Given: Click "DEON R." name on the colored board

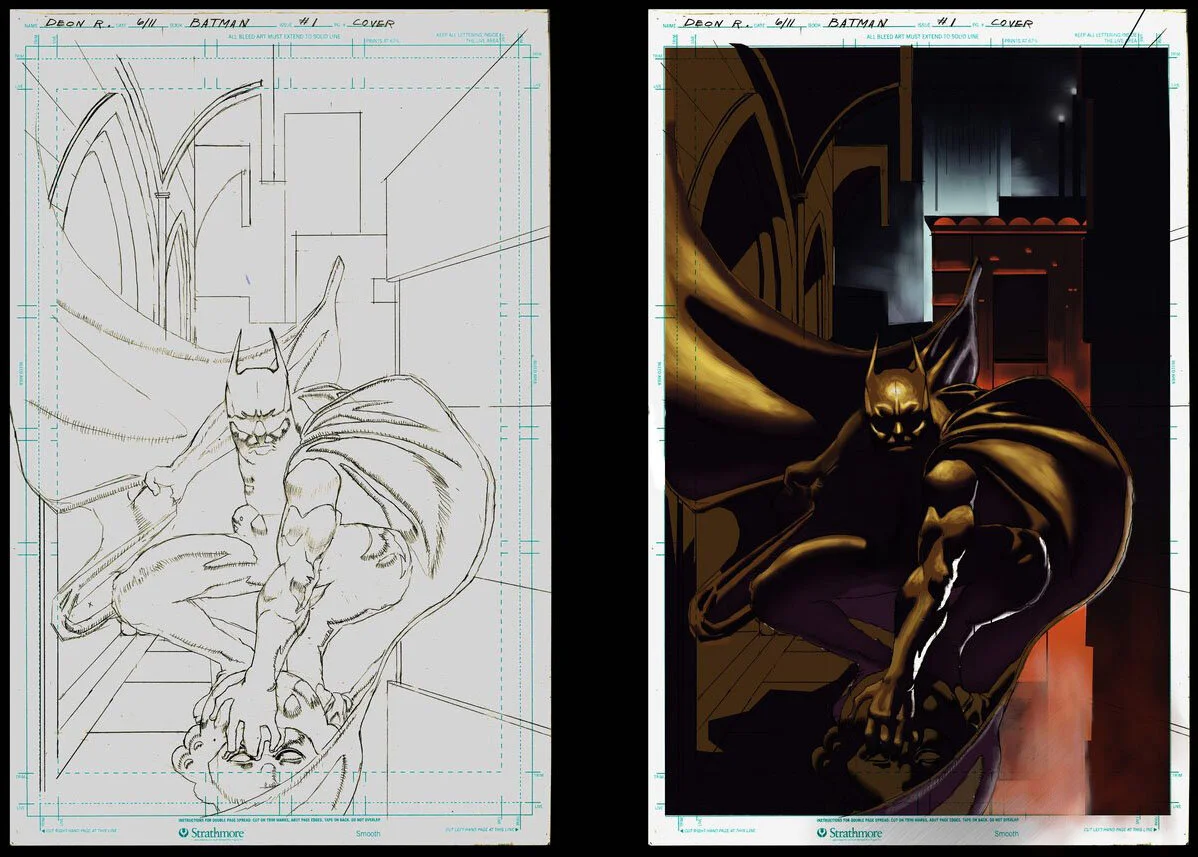Looking at the screenshot, I should point(714,23).
